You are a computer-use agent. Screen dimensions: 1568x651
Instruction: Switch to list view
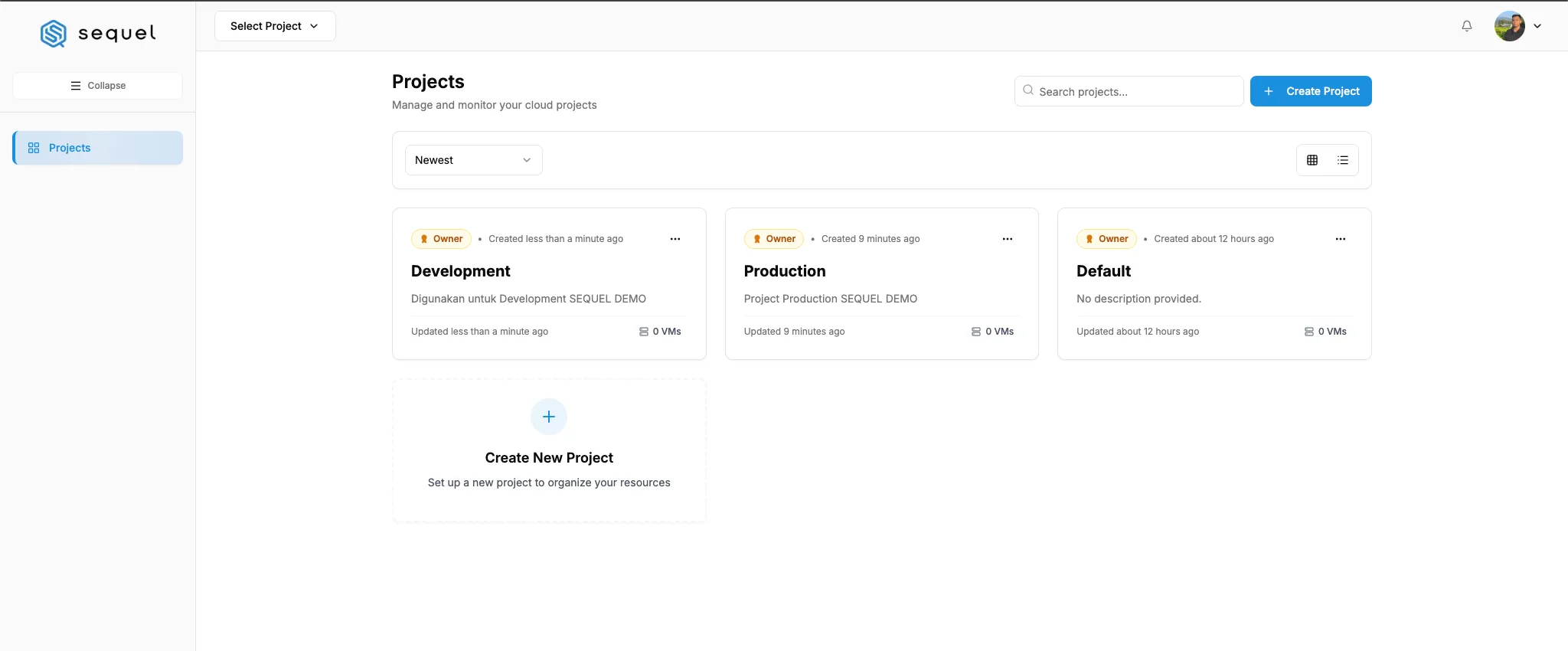tap(1343, 160)
